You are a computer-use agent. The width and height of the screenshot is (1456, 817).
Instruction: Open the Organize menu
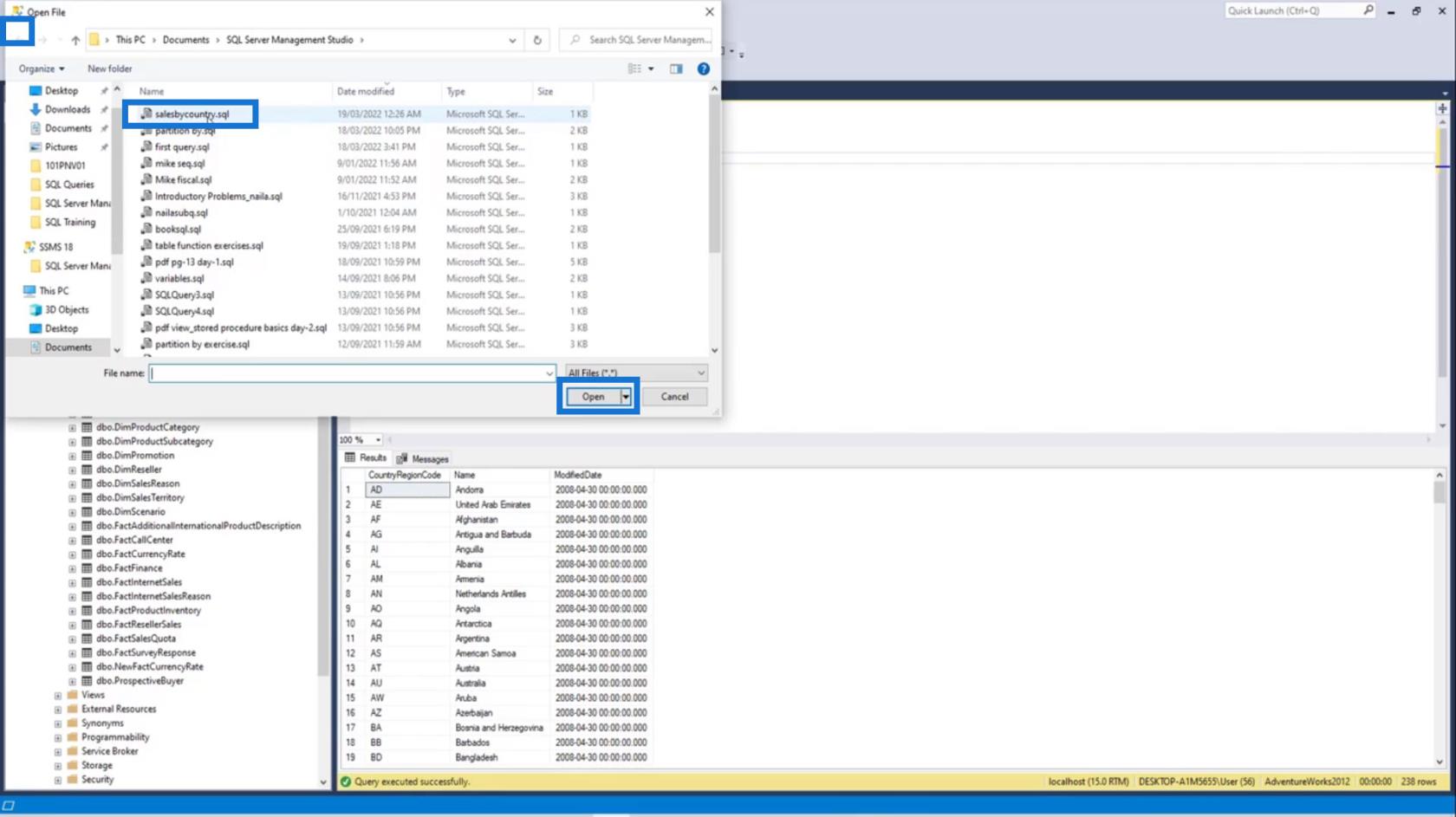pyautogui.click(x=41, y=68)
